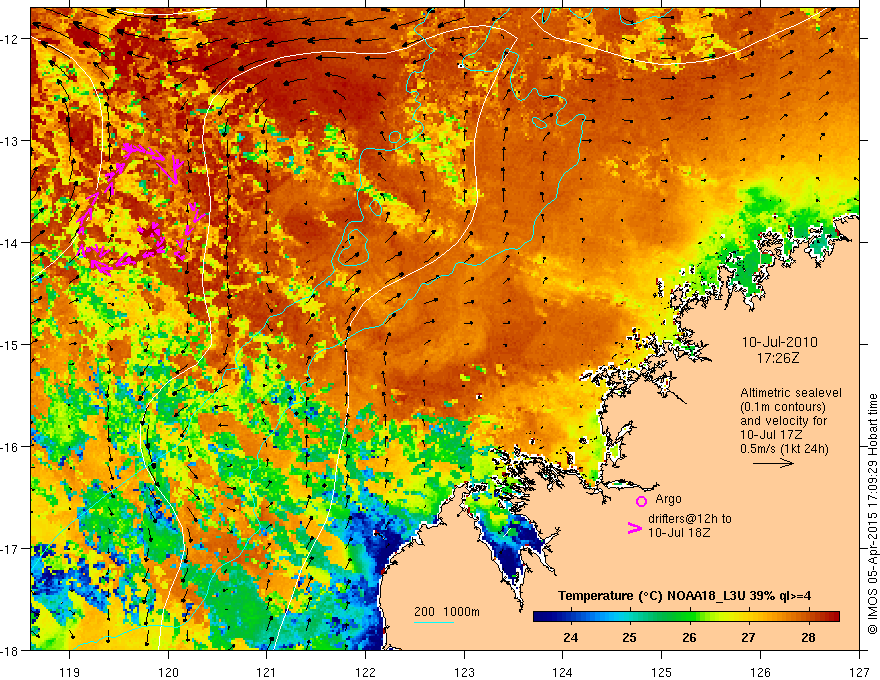The image size is (880, 680).
Task: Click the temperature color bar
Action: [686, 617]
